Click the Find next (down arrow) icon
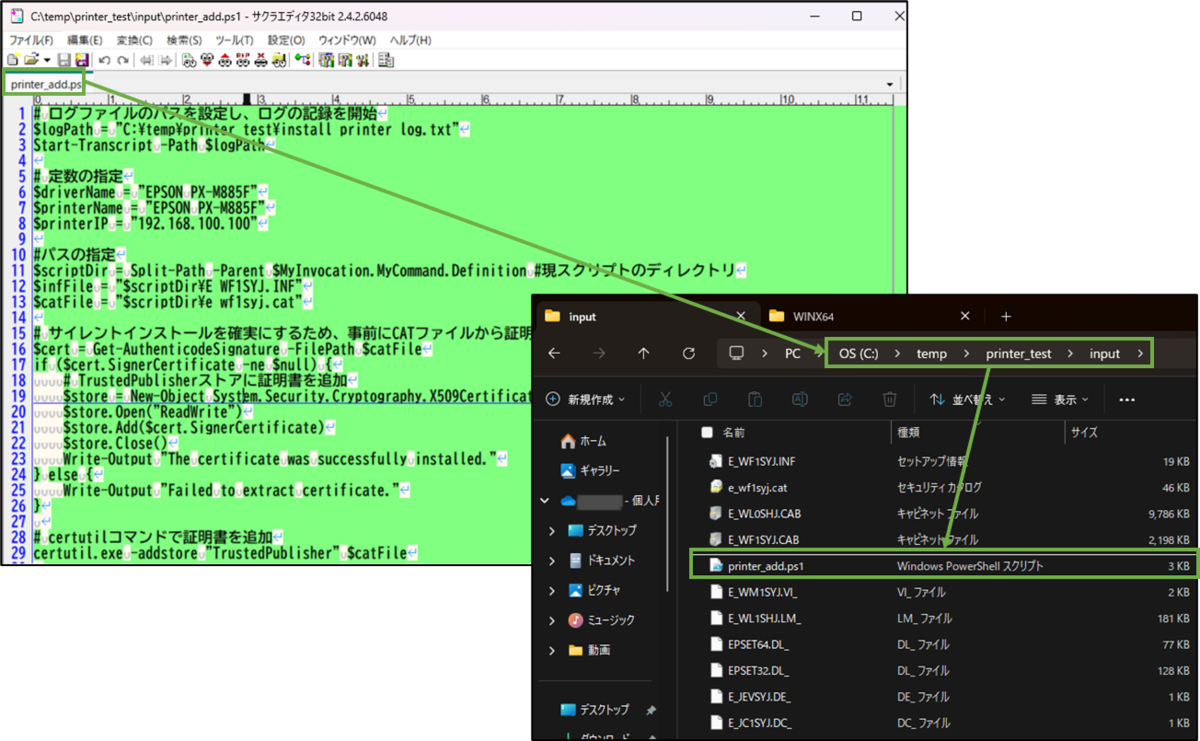This screenshot has height=741, width=1200. pos(208,60)
